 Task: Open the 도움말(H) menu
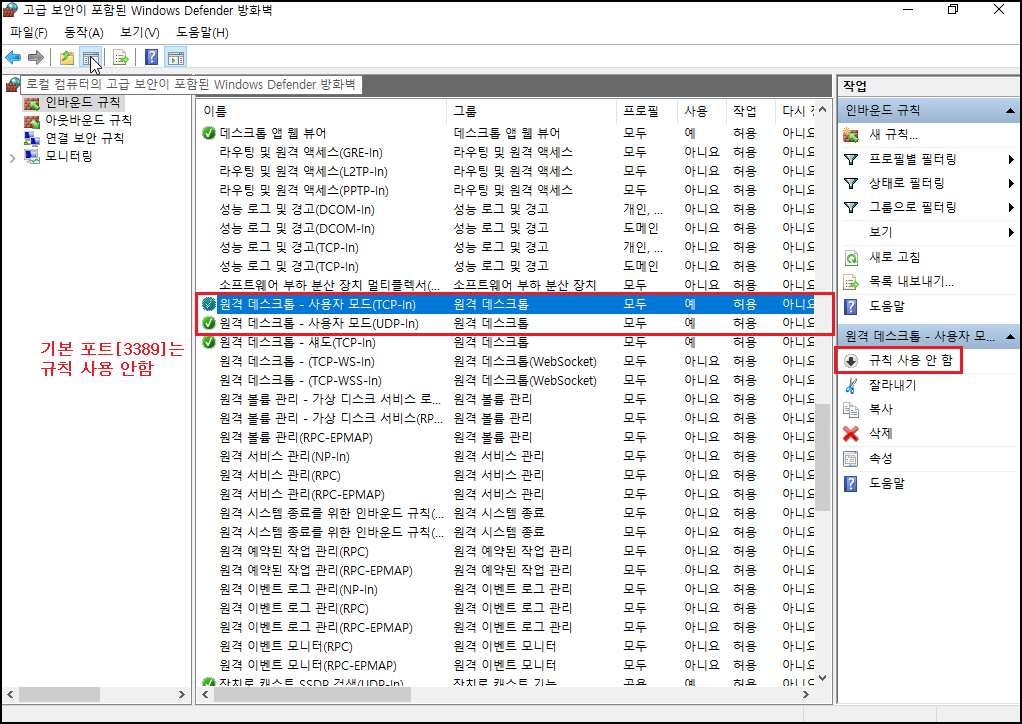pos(202,33)
